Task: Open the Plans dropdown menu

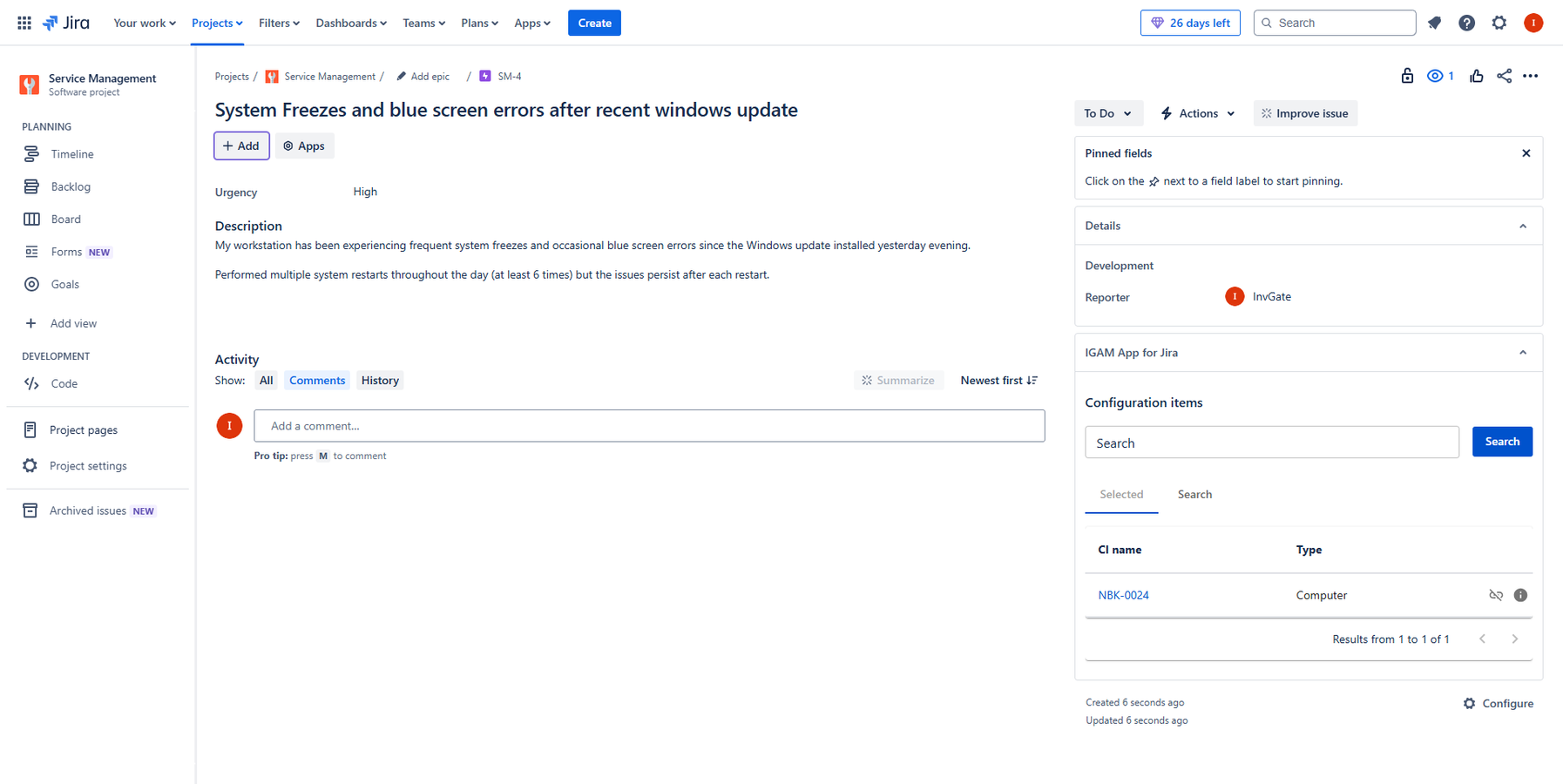Action: (x=479, y=23)
